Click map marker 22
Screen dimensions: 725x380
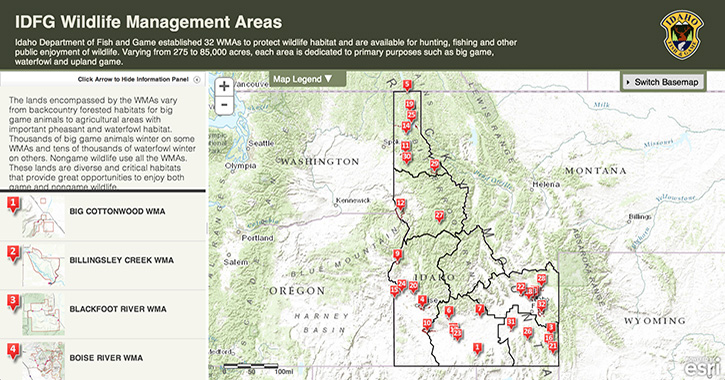[x=521, y=288]
